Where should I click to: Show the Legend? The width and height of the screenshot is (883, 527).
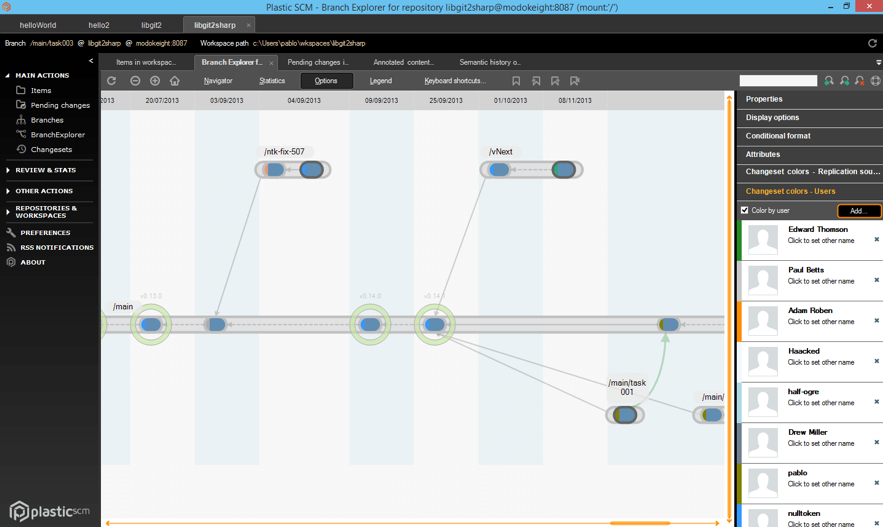(381, 81)
